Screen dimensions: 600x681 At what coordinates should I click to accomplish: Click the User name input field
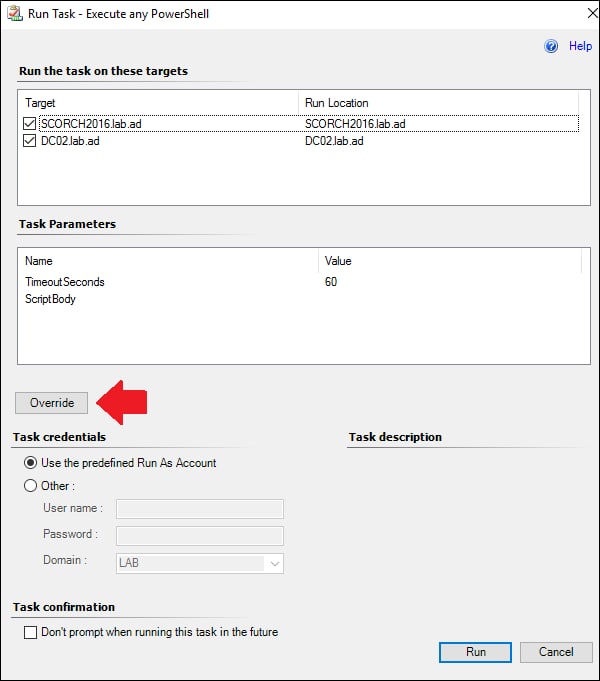[200, 509]
